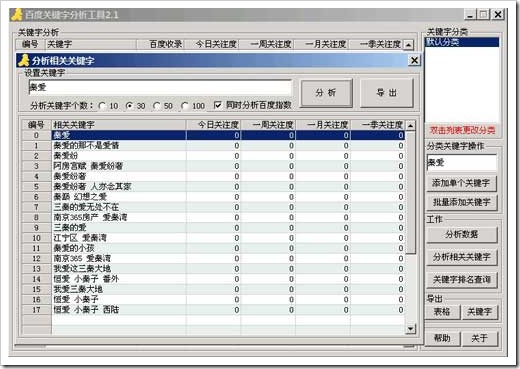
Task: Click 添加单个关键字 button
Action: [x=462, y=183]
